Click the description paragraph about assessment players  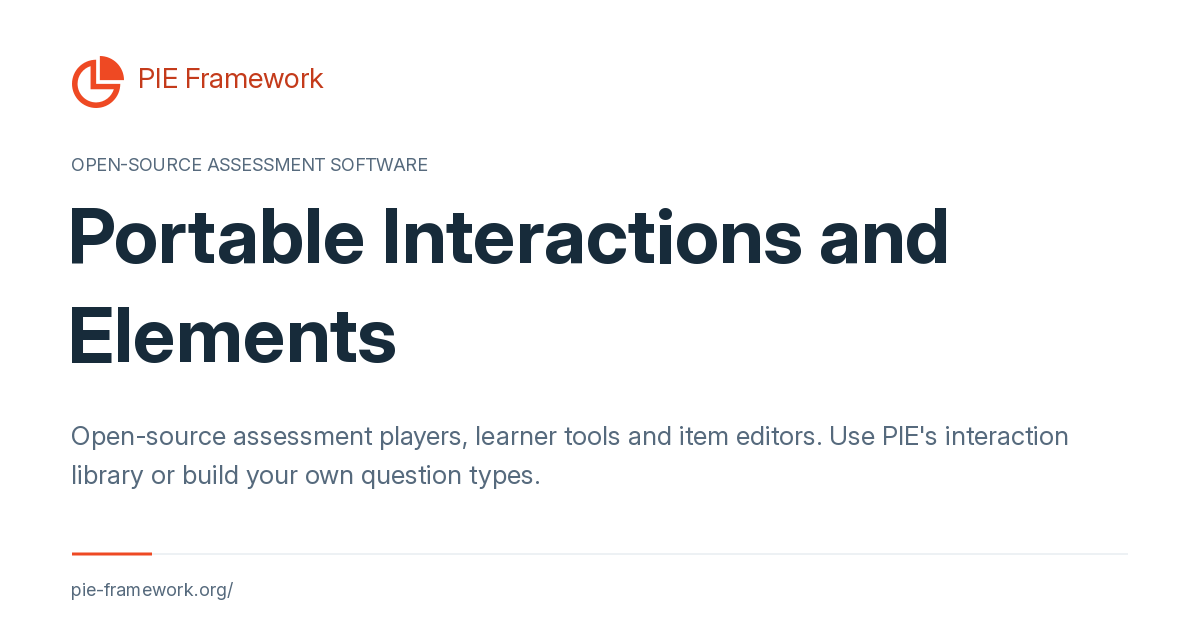click(x=570, y=456)
